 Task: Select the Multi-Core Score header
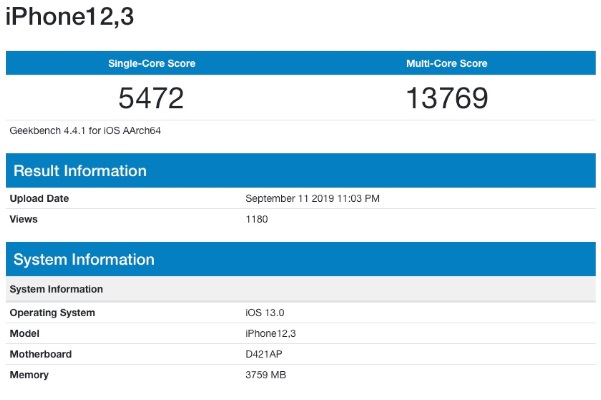click(447, 63)
